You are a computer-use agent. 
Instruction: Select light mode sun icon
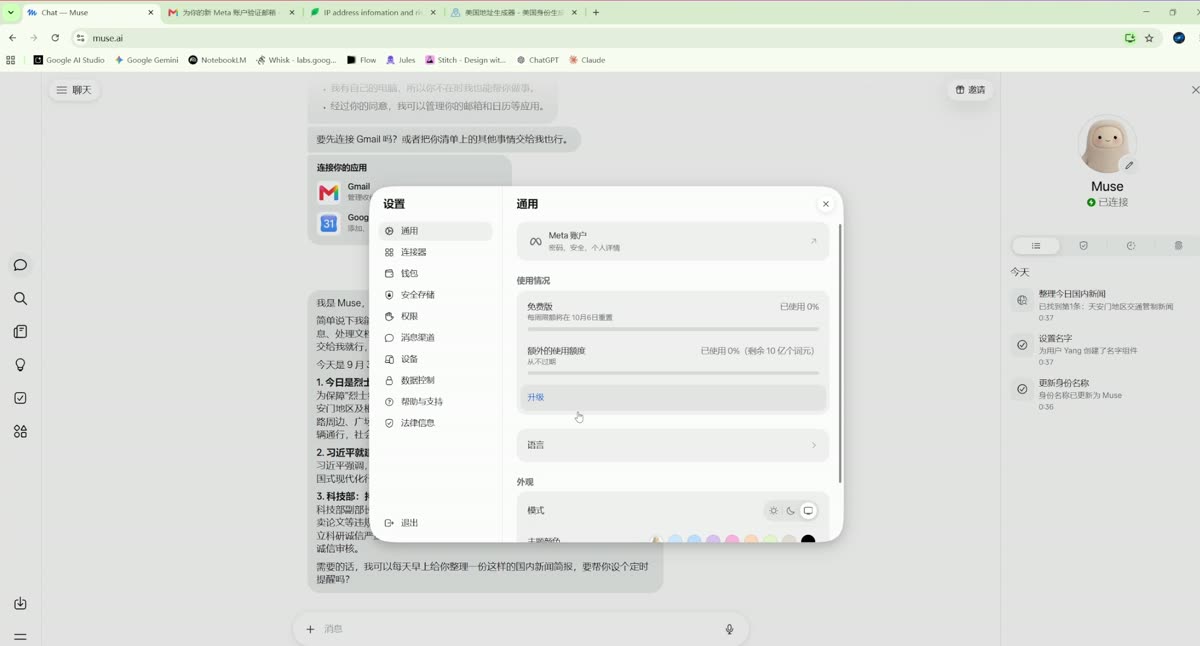click(x=773, y=511)
